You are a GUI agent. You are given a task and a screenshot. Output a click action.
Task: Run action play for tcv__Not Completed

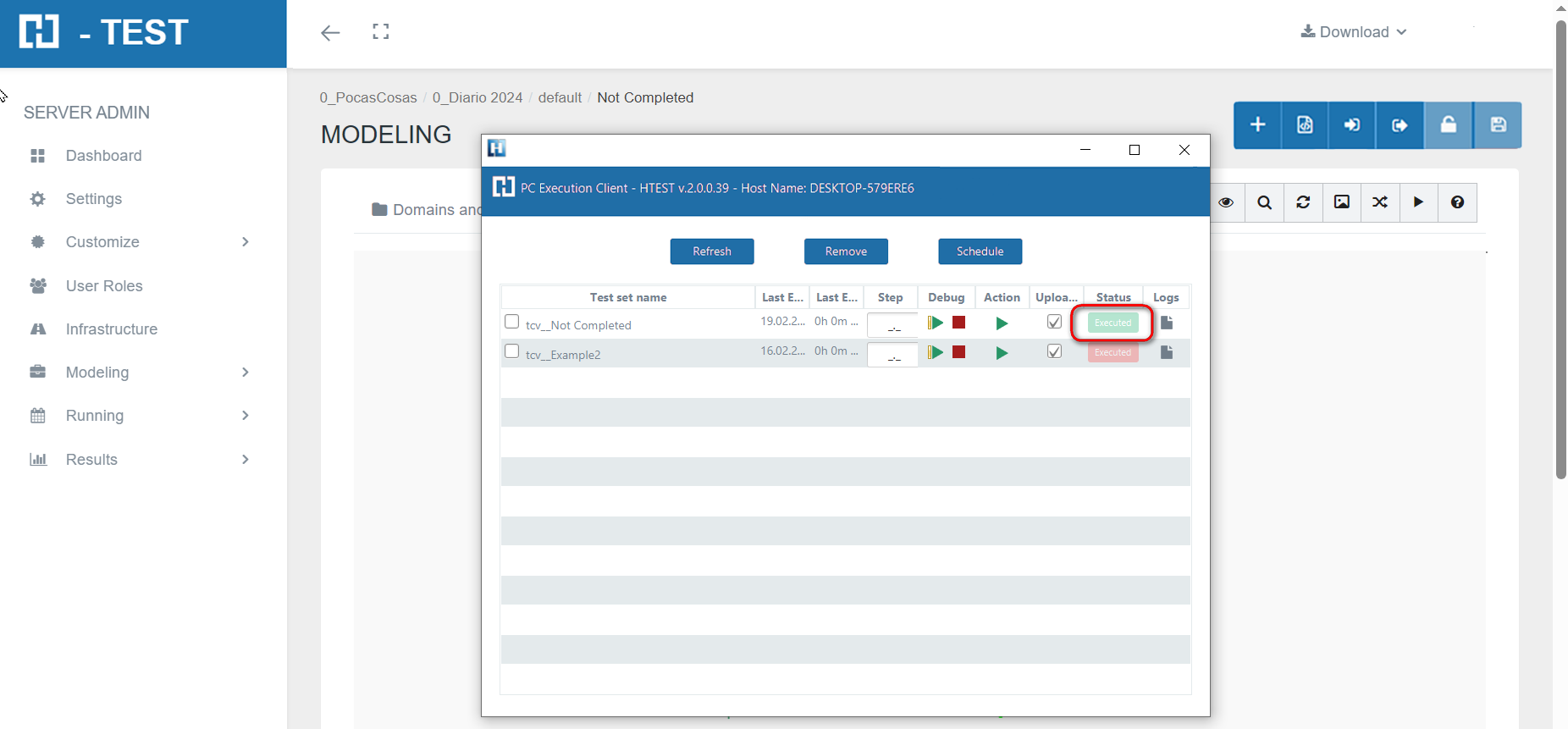1002,323
